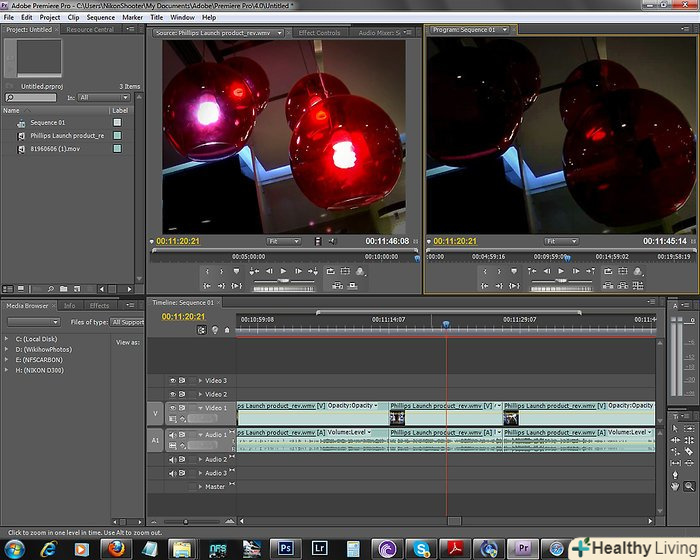
Task: Select the 81960606 (1).mov file
Action: coord(54,148)
